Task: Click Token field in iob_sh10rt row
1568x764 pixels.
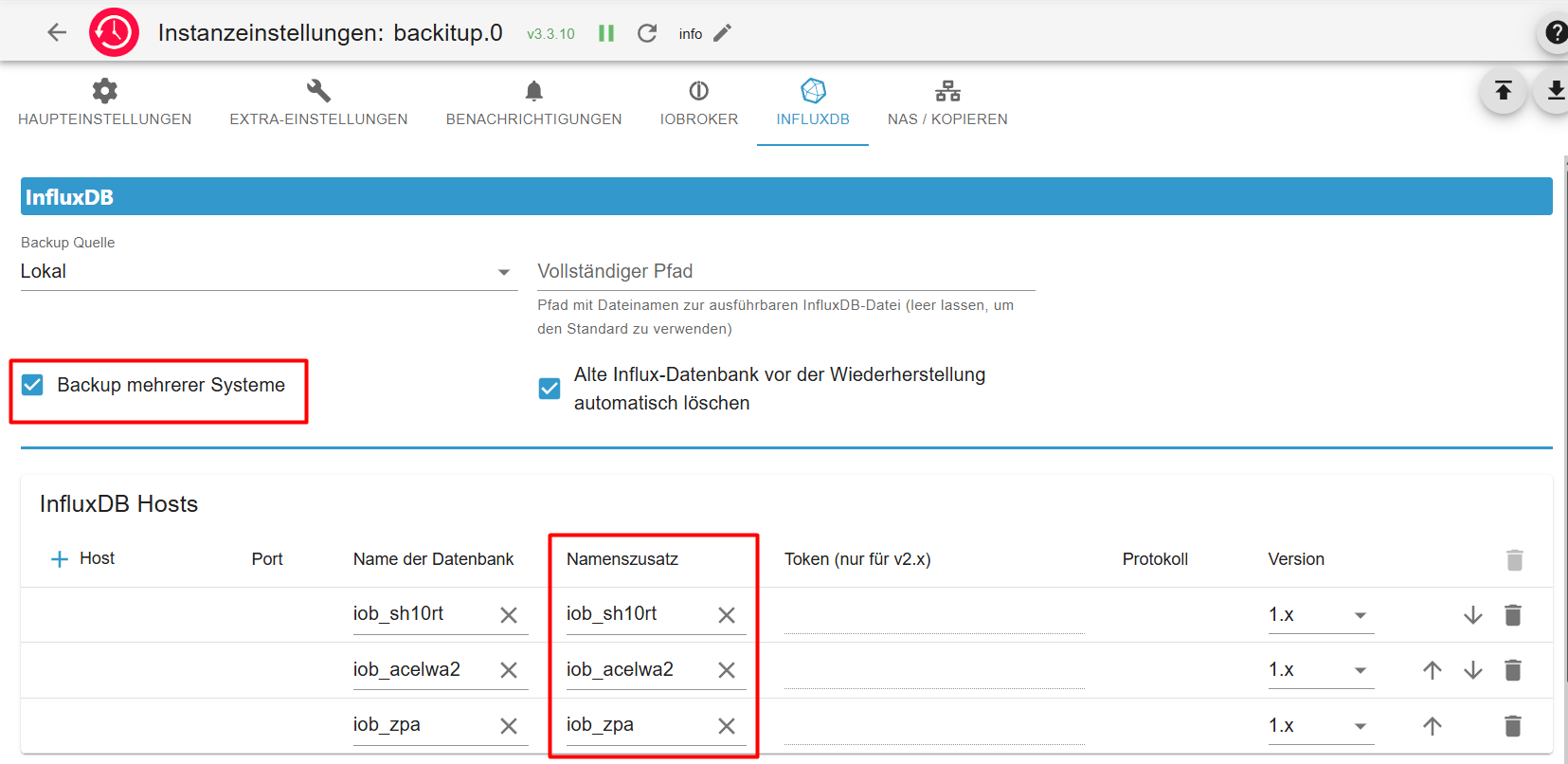Action: (x=934, y=616)
